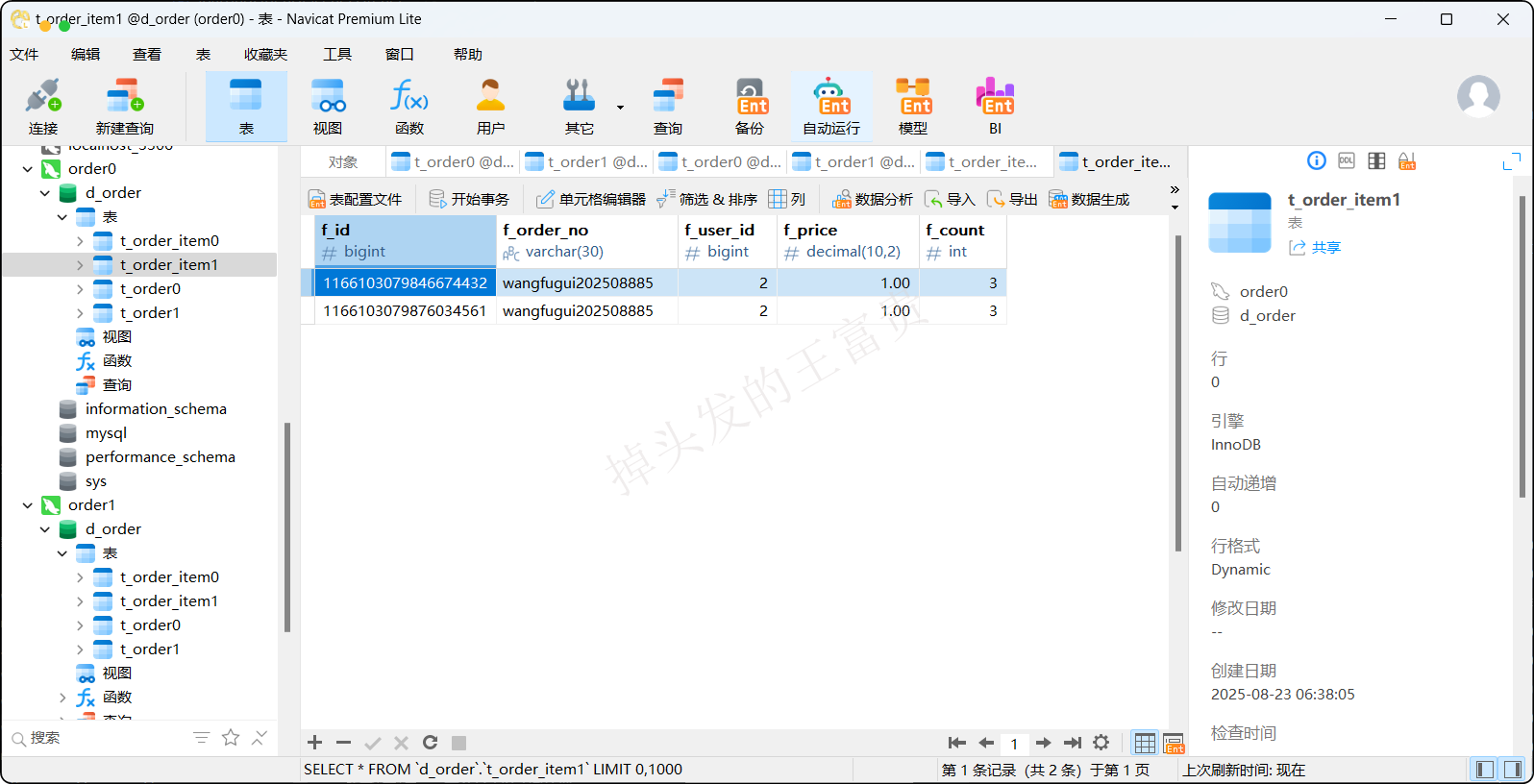Click the page number field
Viewport: 1534px width, 784px height.
(x=1014, y=744)
